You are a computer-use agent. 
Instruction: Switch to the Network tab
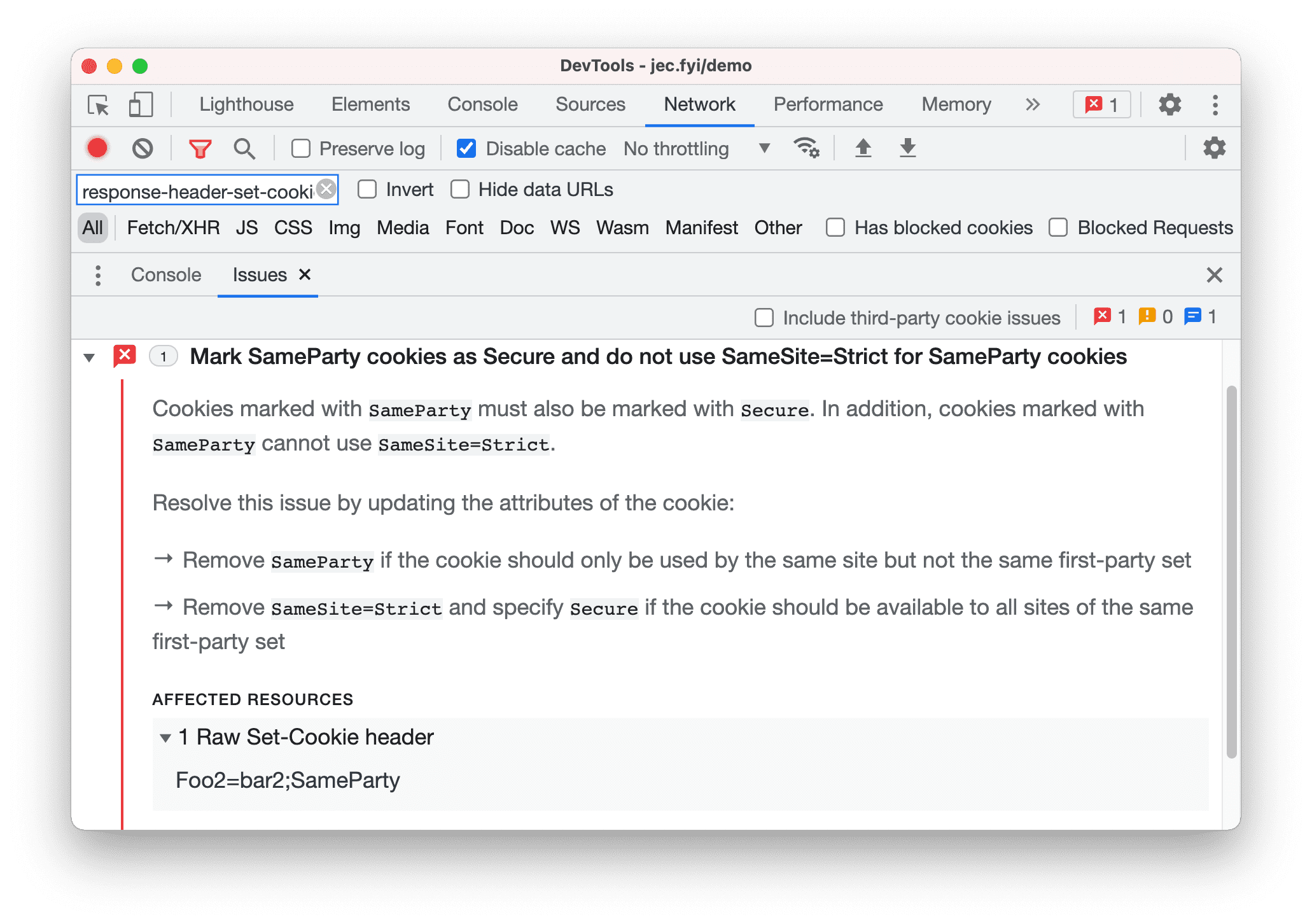[x=699, y=103]
